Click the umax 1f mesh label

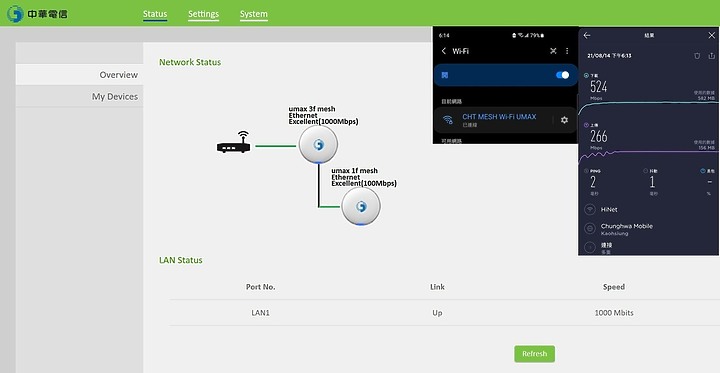tap(354, 170)
